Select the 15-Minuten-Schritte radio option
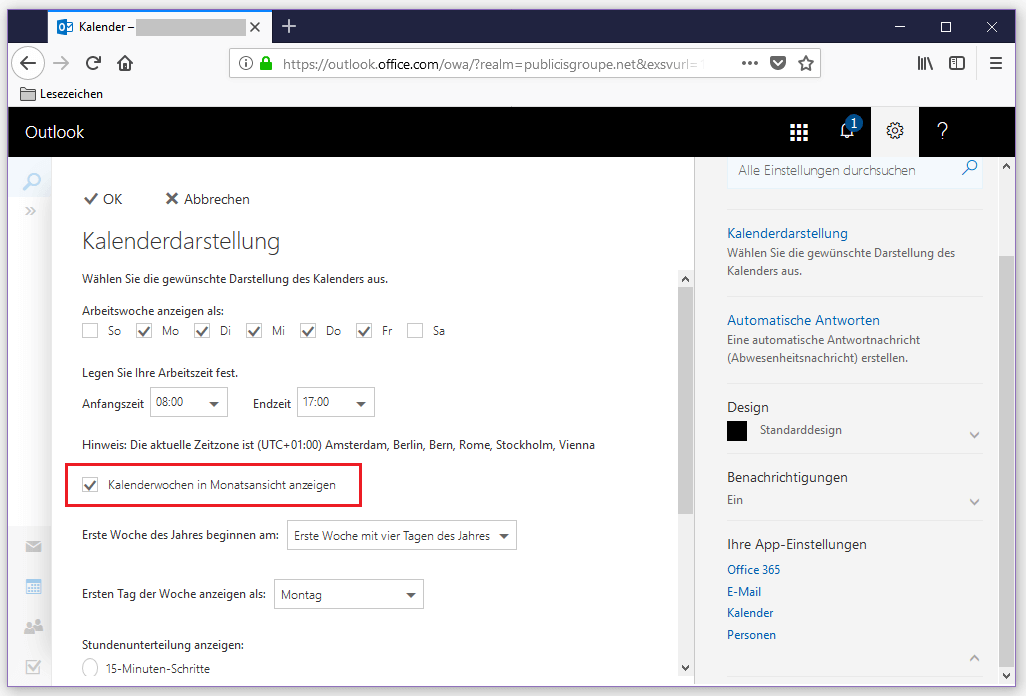 click(91, 668)
